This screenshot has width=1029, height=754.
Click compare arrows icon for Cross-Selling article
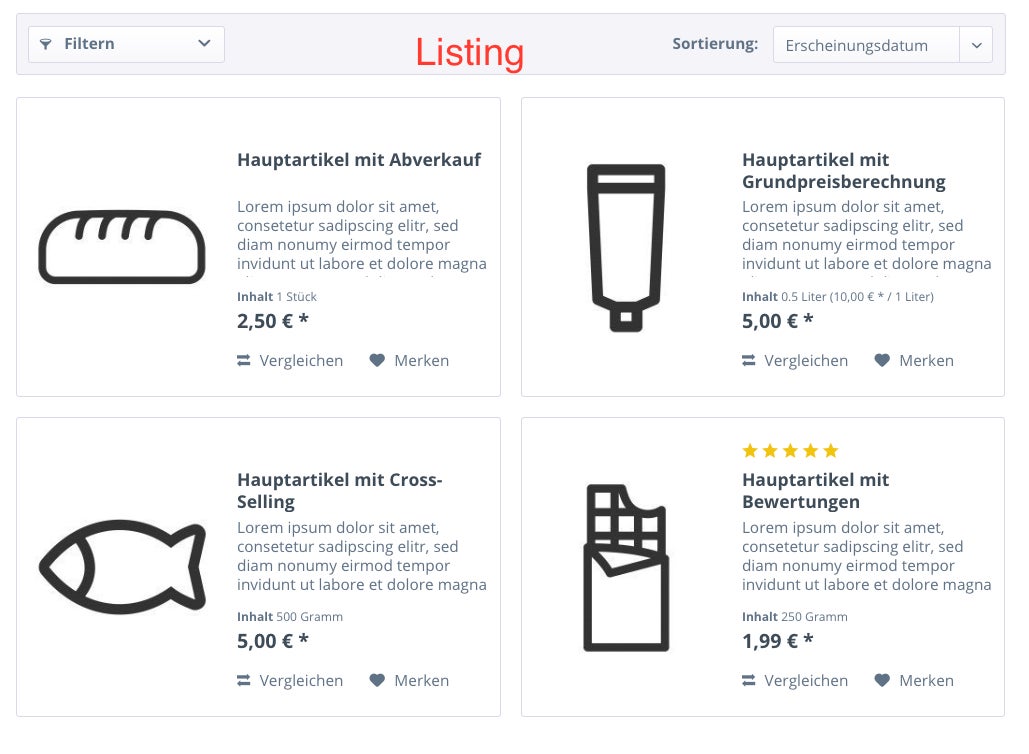coord(243,681)
